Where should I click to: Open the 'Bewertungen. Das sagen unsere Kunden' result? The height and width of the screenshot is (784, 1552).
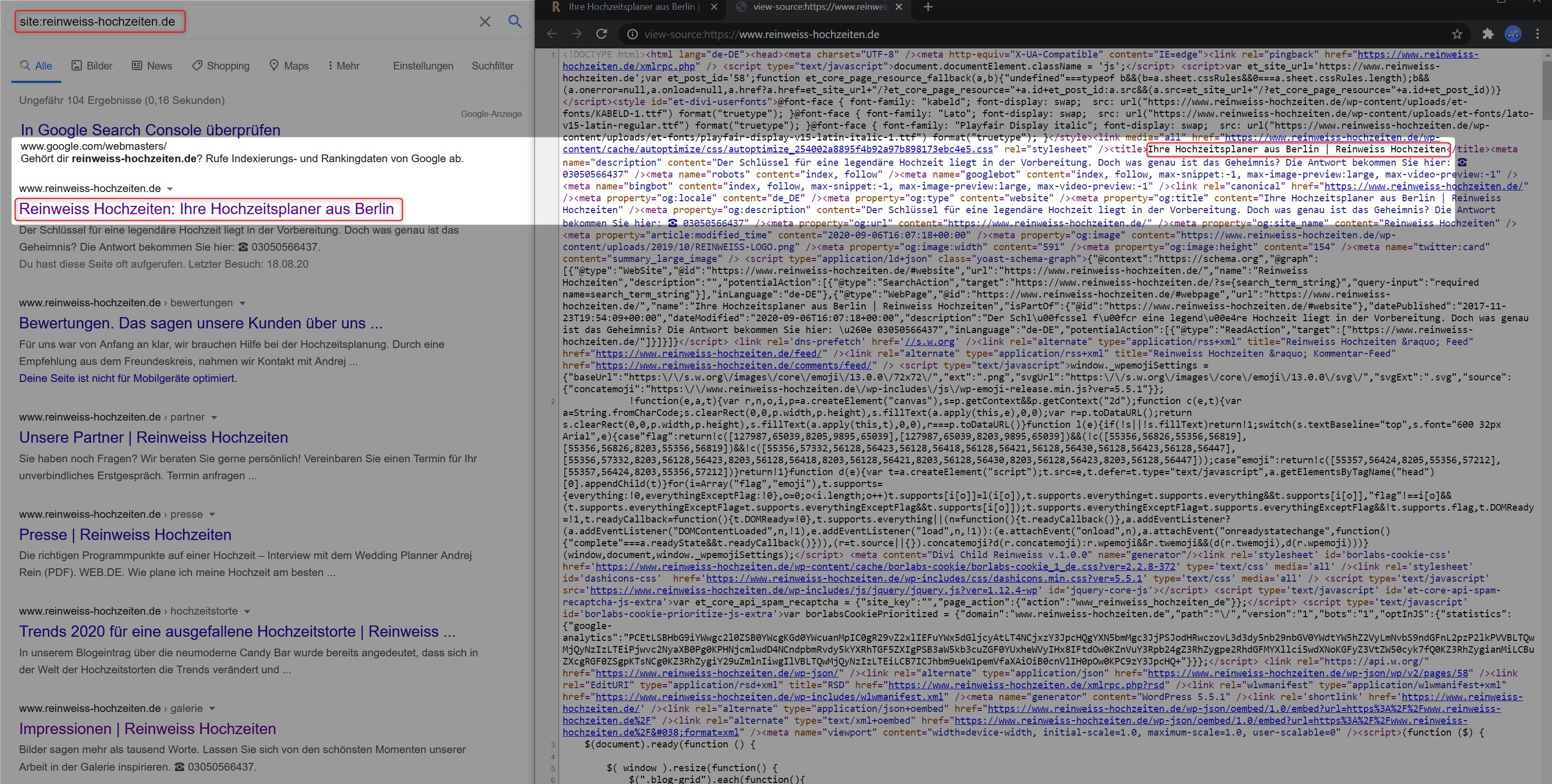(x=201, y=323)
